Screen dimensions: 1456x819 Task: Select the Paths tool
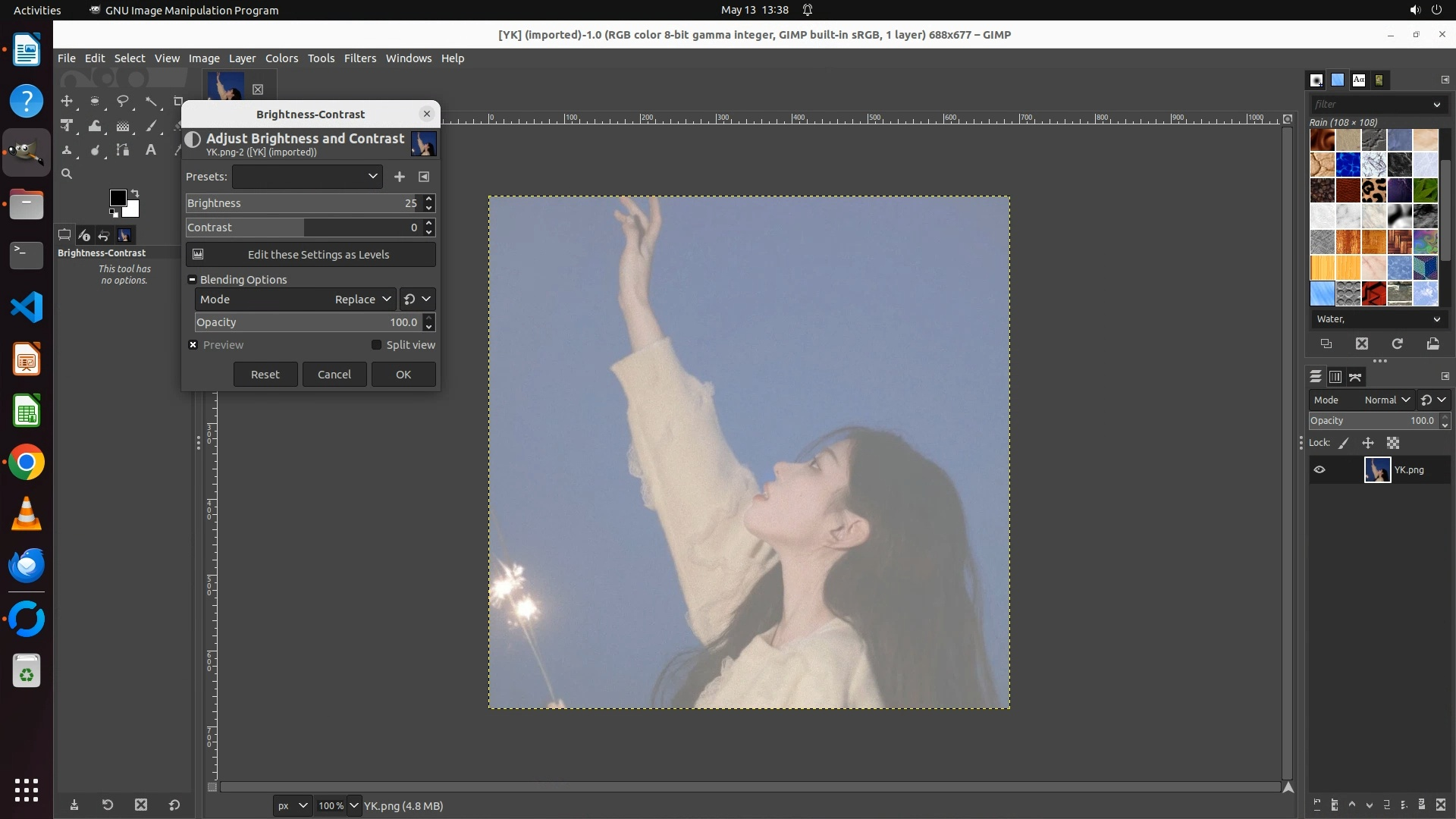pos(122,150)
